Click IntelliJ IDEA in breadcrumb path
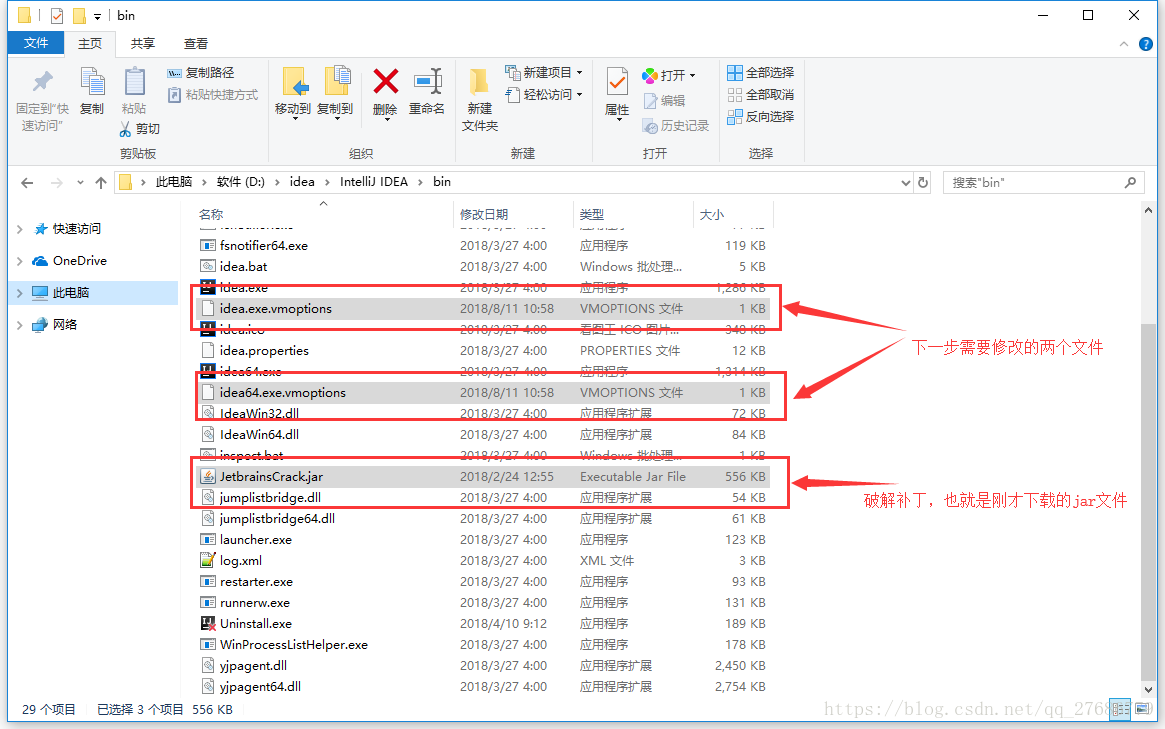 [374, 182]
